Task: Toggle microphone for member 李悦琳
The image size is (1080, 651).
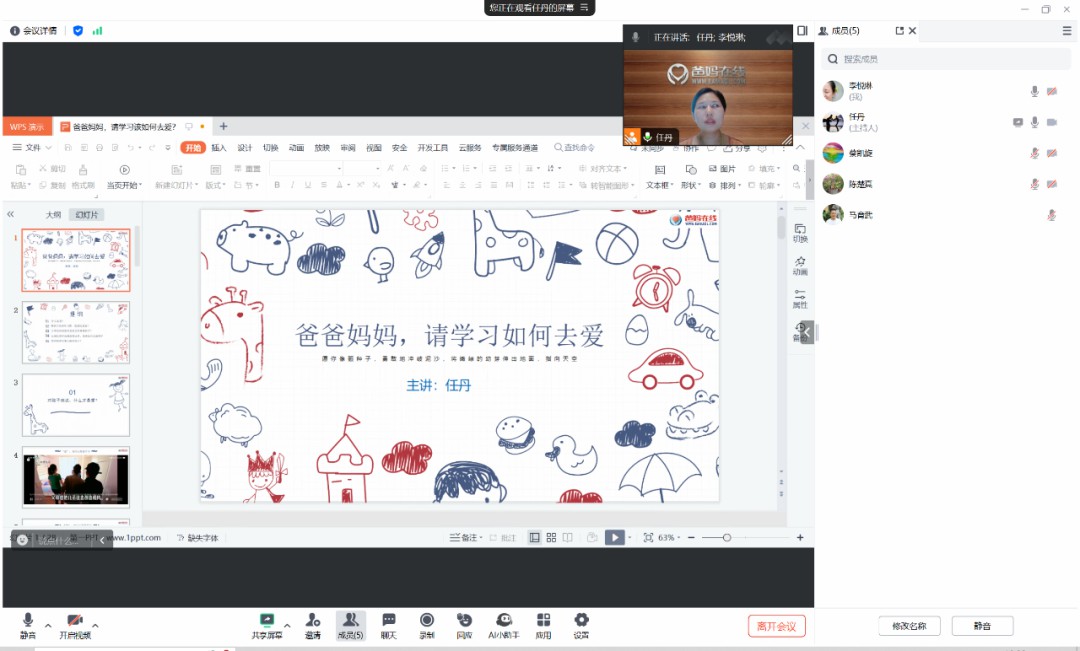Action: tap(1035, 91)
